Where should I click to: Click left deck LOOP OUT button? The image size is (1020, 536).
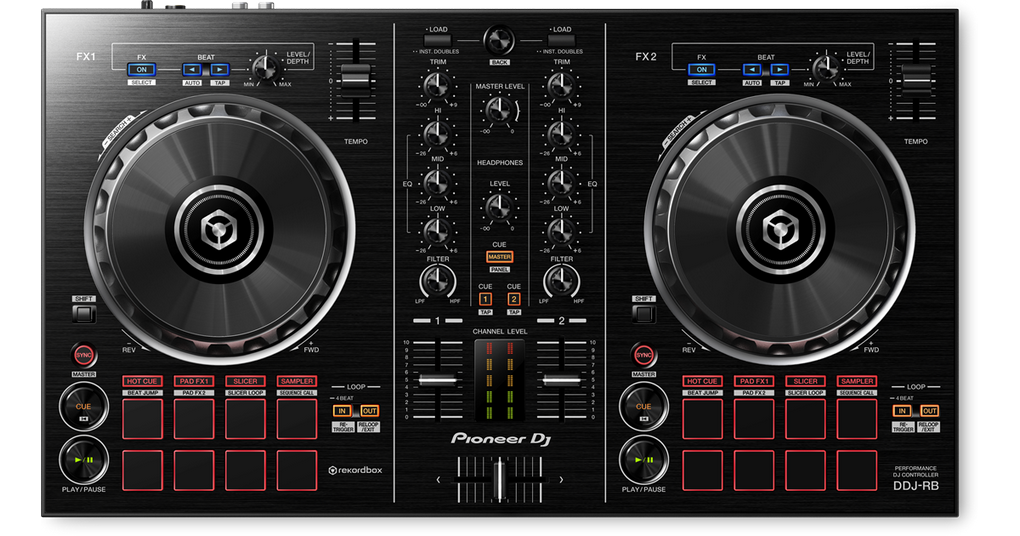pos(369,411)
